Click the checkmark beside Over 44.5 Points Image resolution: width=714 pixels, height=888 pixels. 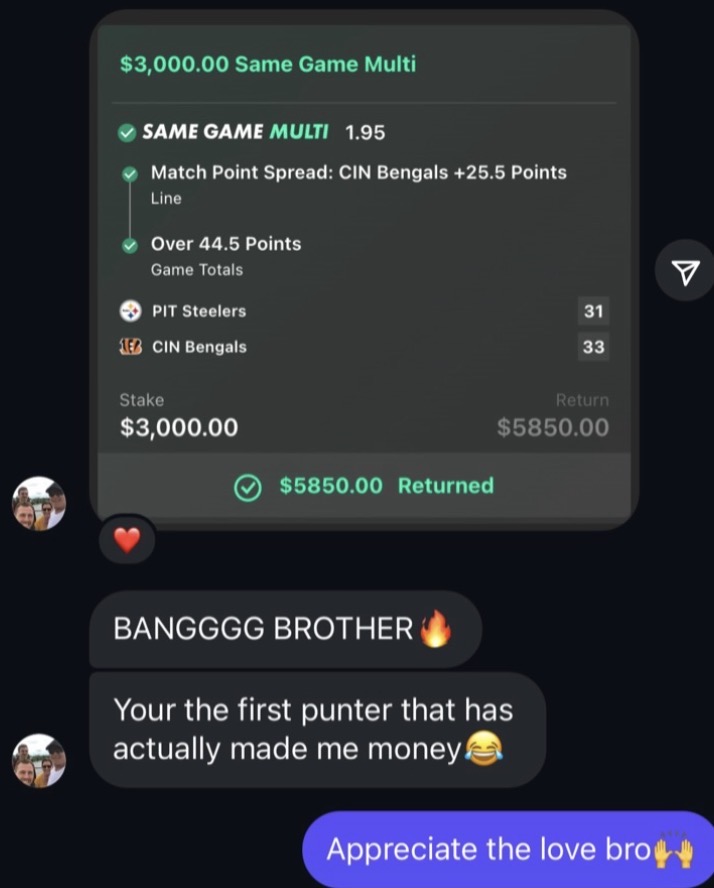[130, 244]
